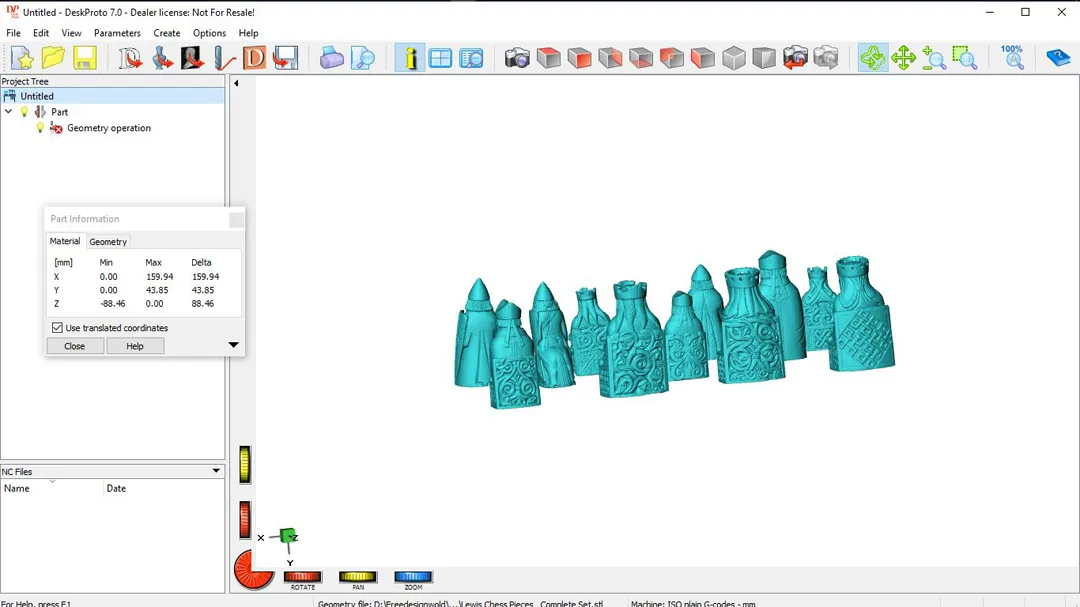1080x607 pixels.
Task: Select the dark gray cube view
Action: point(764,58)
